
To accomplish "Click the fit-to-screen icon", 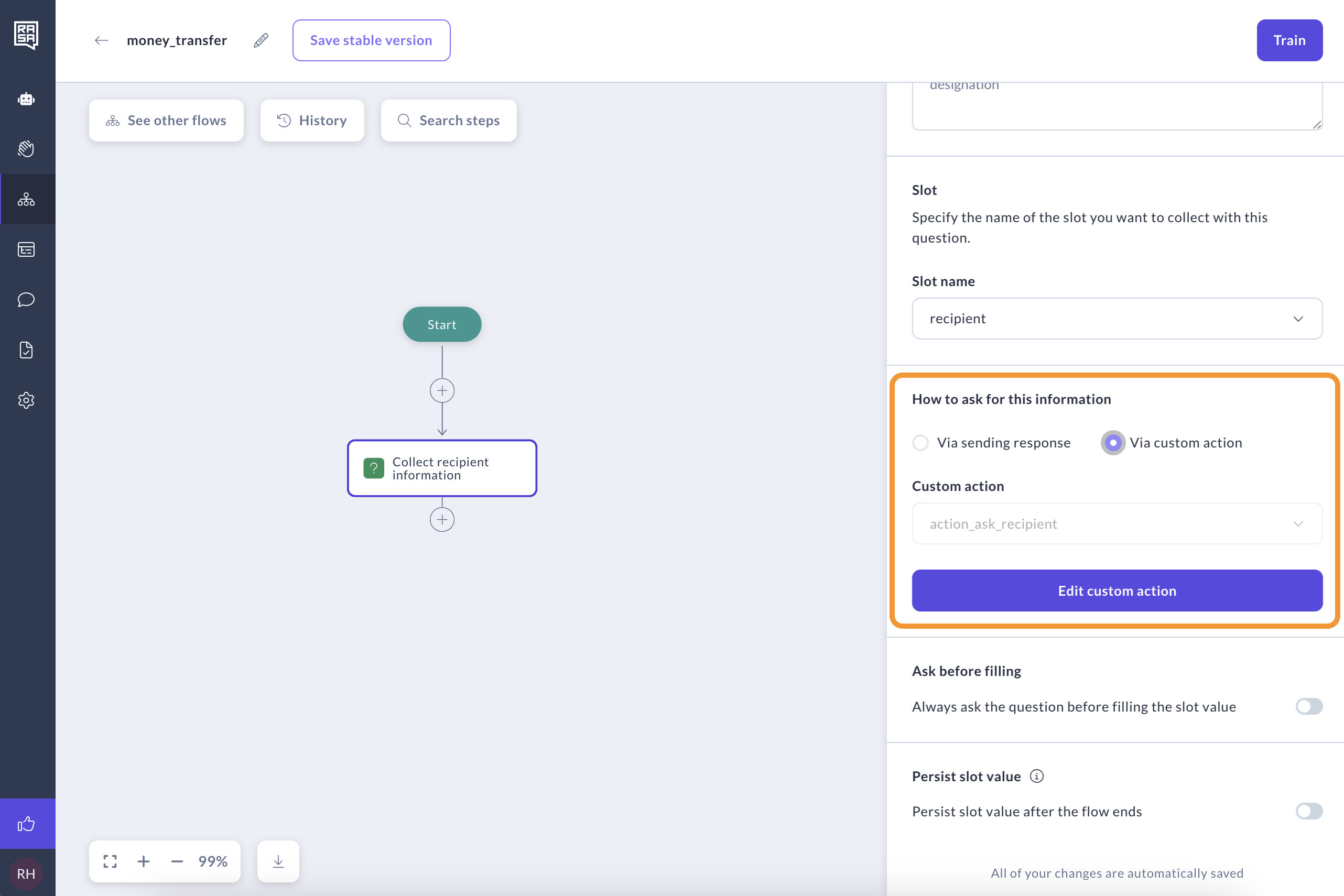I will [x=110, y=861].
